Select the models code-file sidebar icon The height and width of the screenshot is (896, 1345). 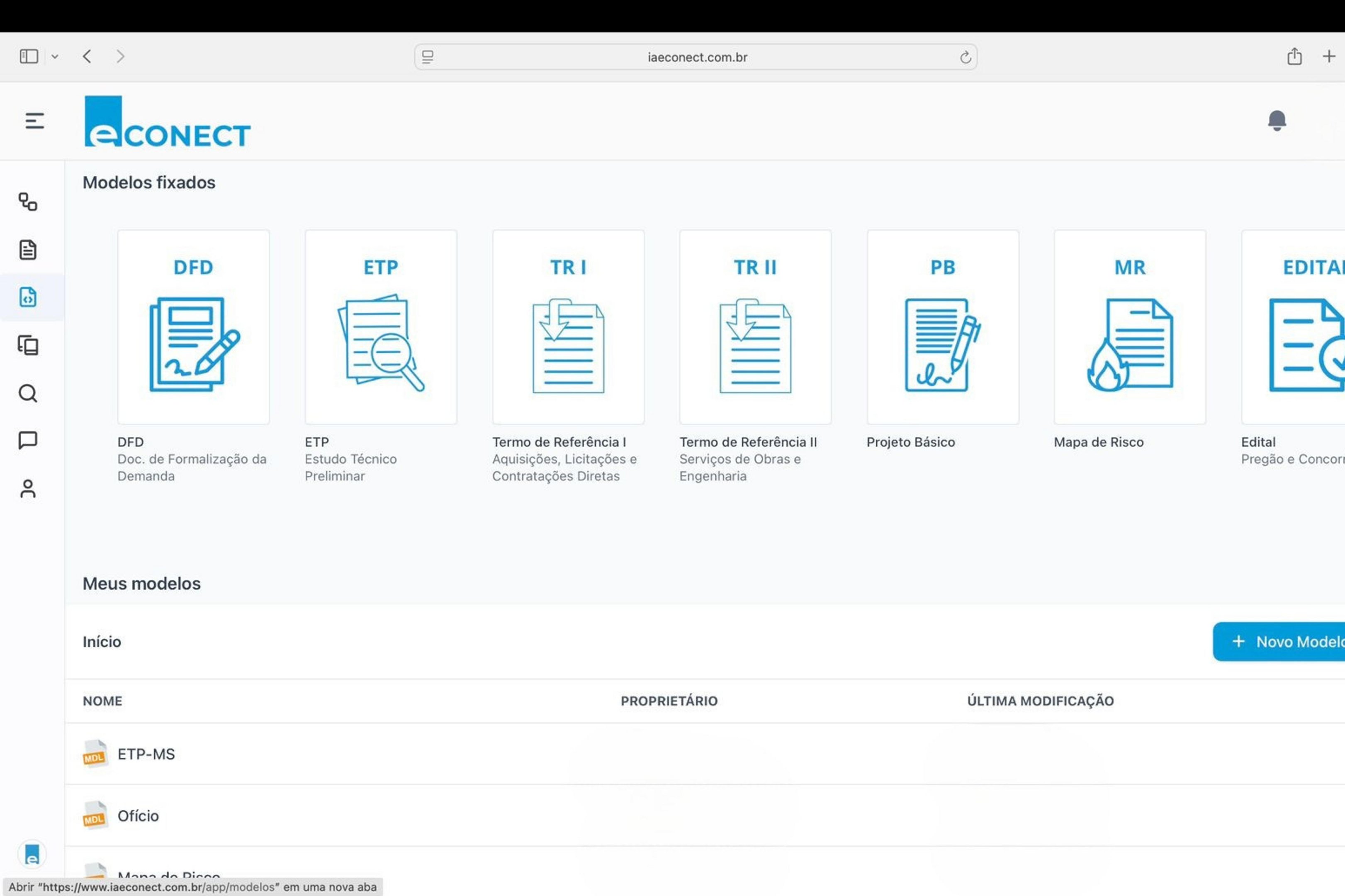pyautogui.click(x=28, y=297)
